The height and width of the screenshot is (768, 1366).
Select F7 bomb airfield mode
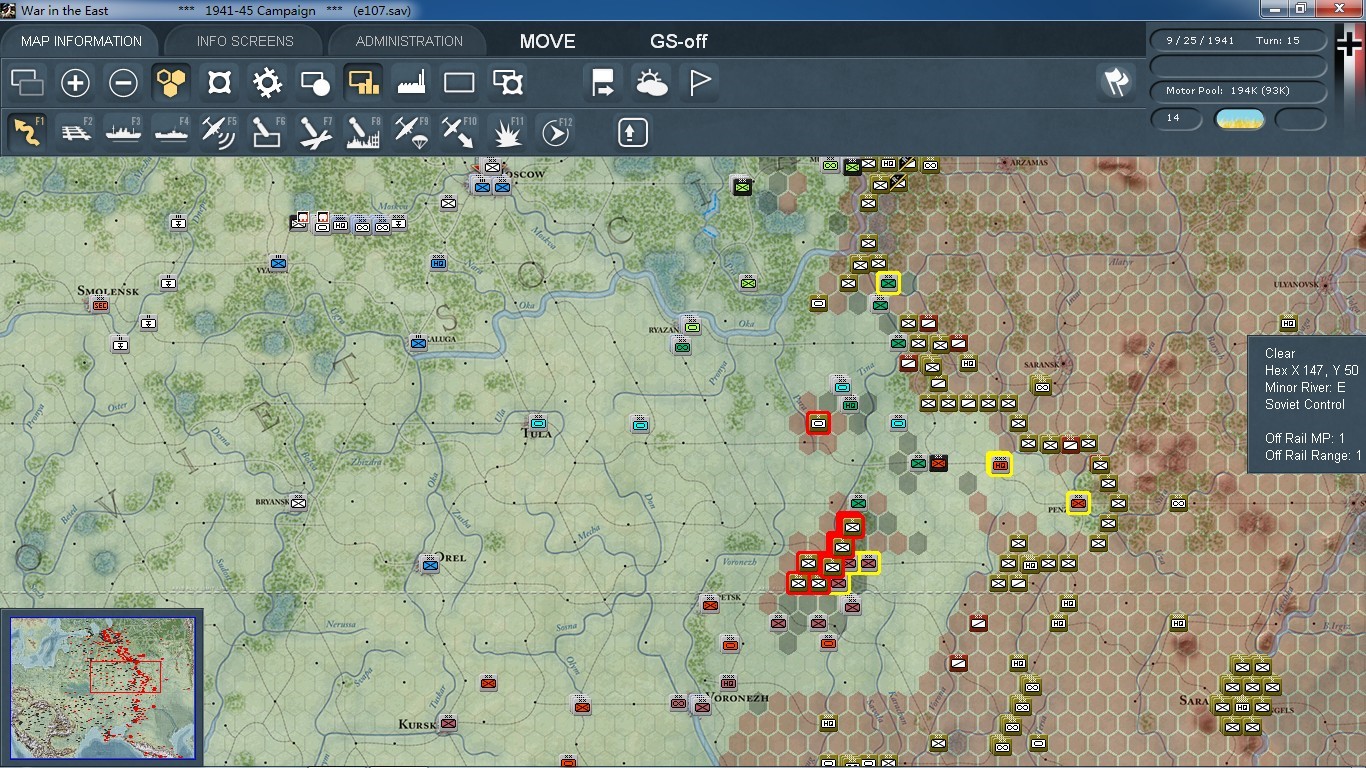coord(315,132)
